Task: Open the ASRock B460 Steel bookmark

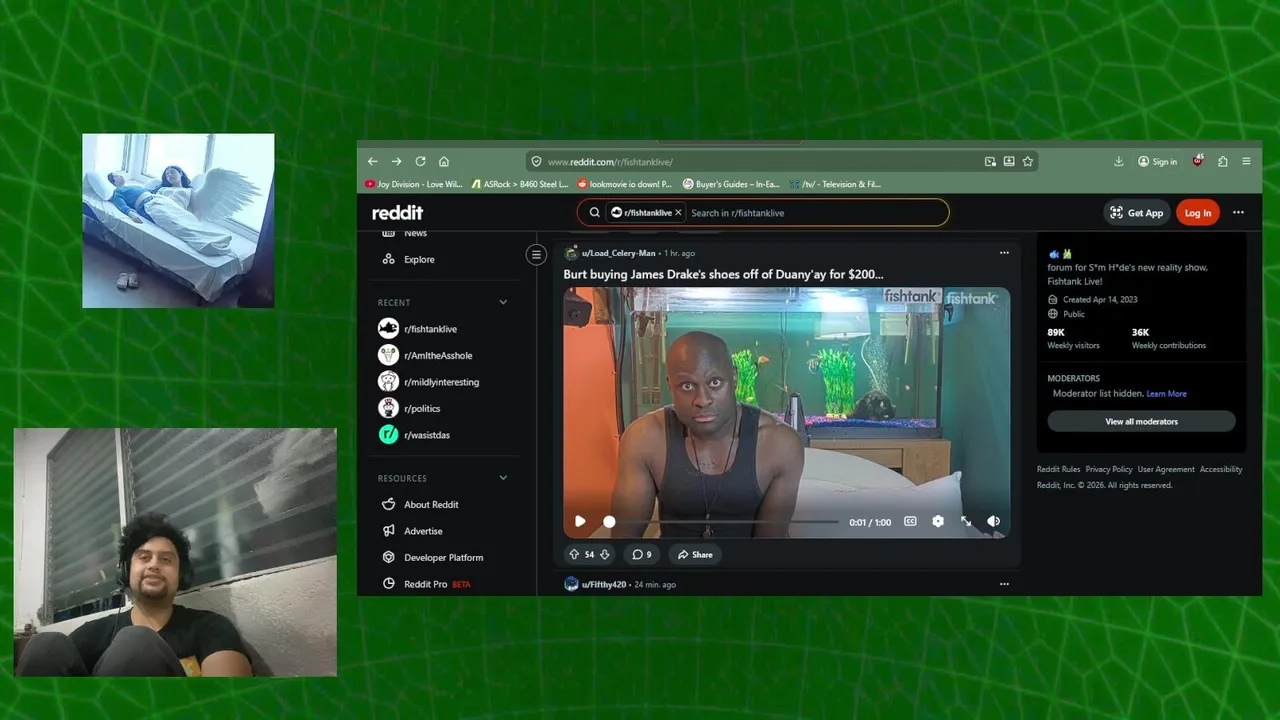Action: pos(519,184)
